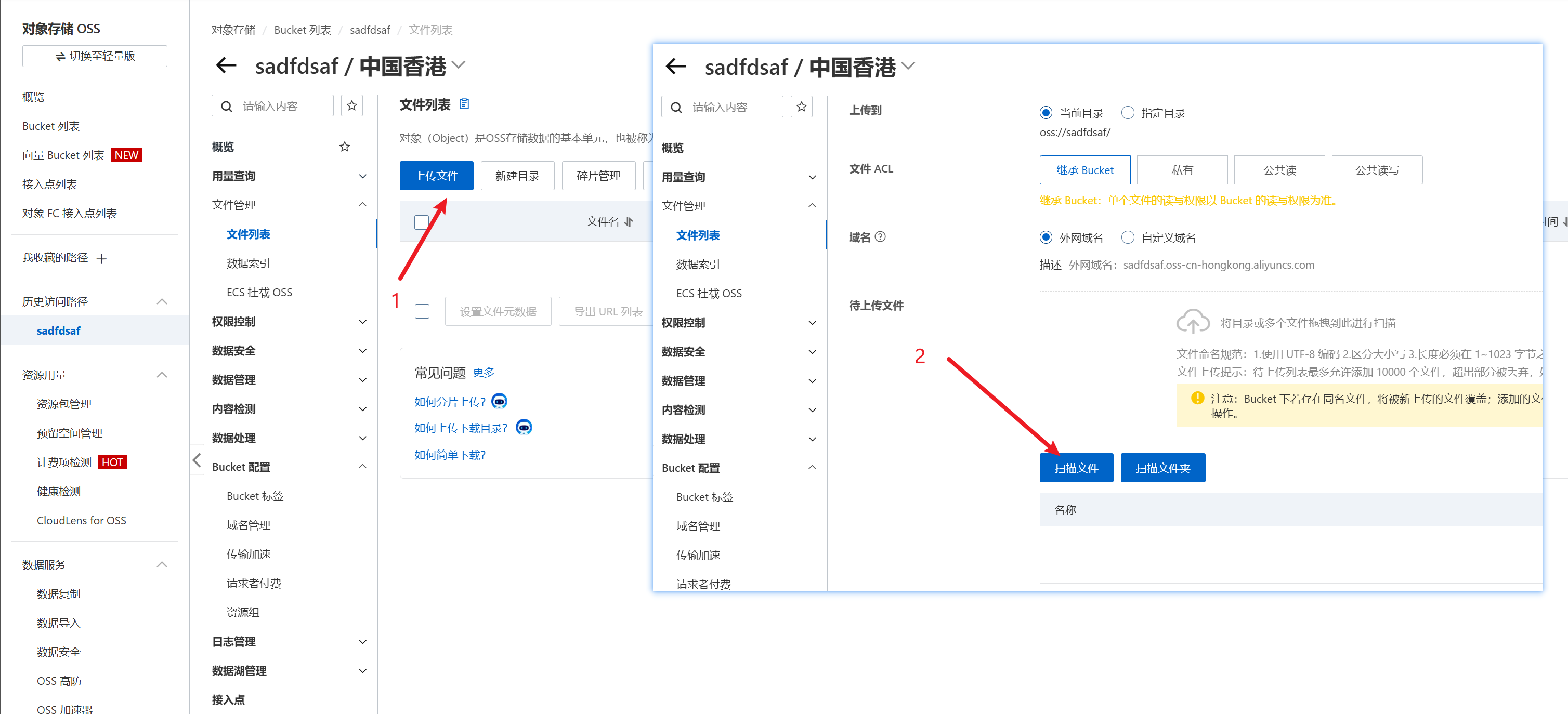Go to Bucket 列表 in the sidebar
Screen dimensions: 1568x714
51,126
